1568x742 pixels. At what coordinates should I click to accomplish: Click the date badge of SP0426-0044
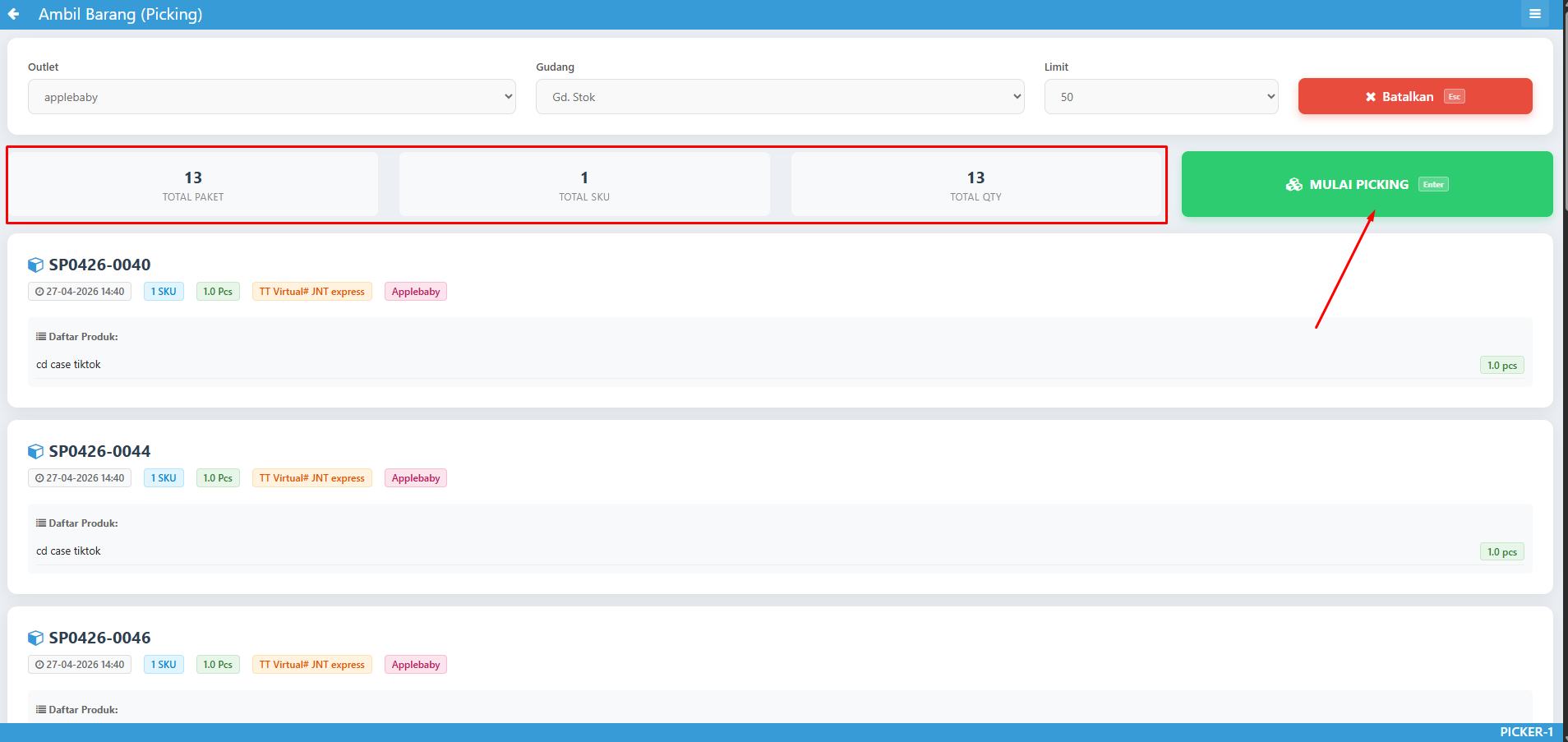[x=80, y=478]
